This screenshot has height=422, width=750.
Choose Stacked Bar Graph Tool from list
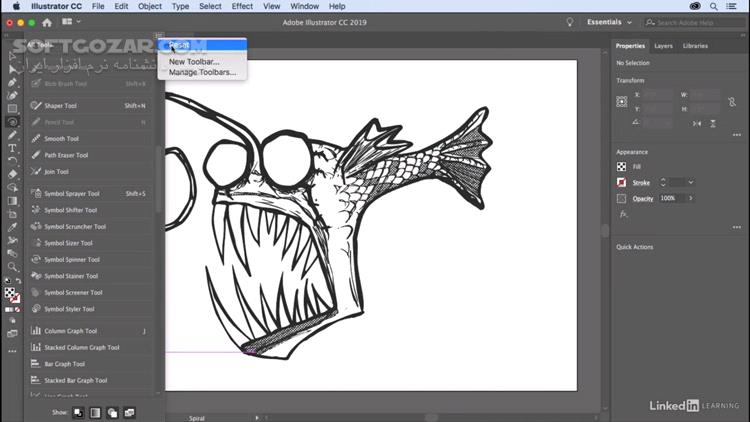[88, 380]
